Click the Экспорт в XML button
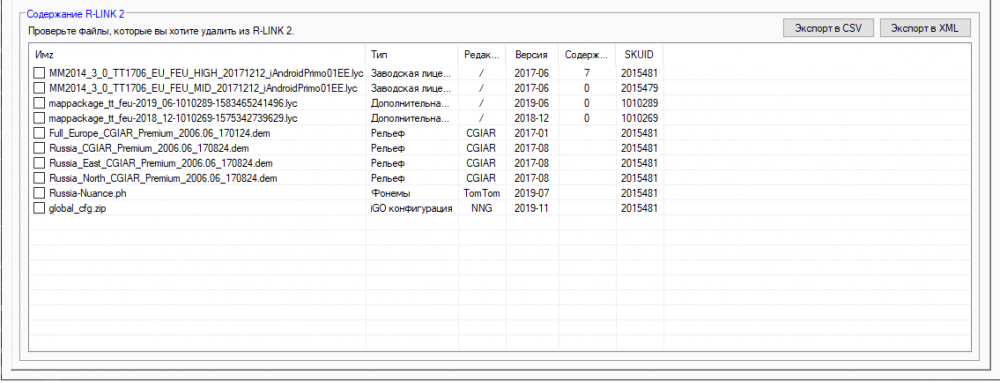This screenshot has width=1000, height=383. (925, 28)
